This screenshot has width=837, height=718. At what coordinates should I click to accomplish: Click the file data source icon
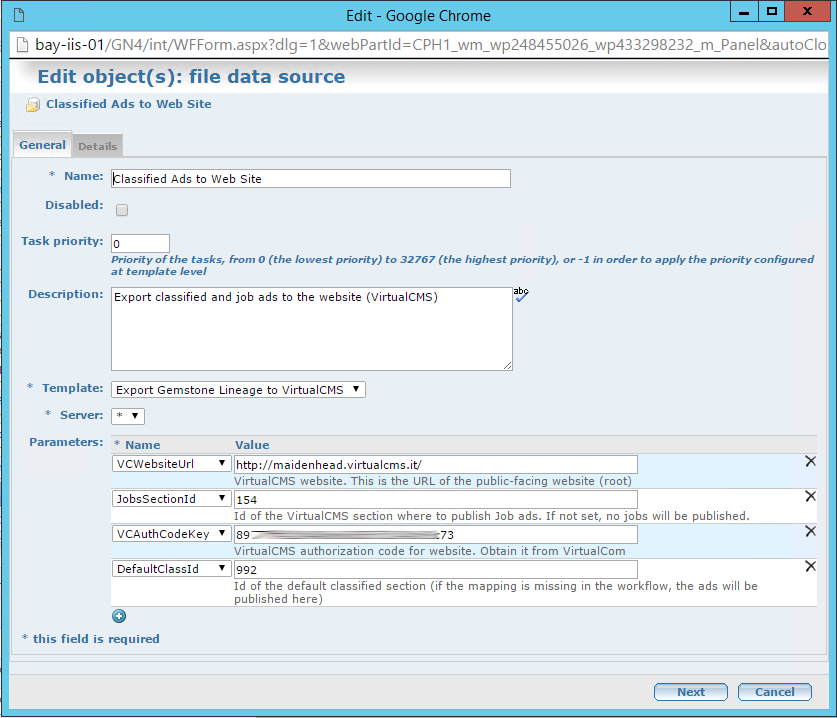tap(33, 105)
